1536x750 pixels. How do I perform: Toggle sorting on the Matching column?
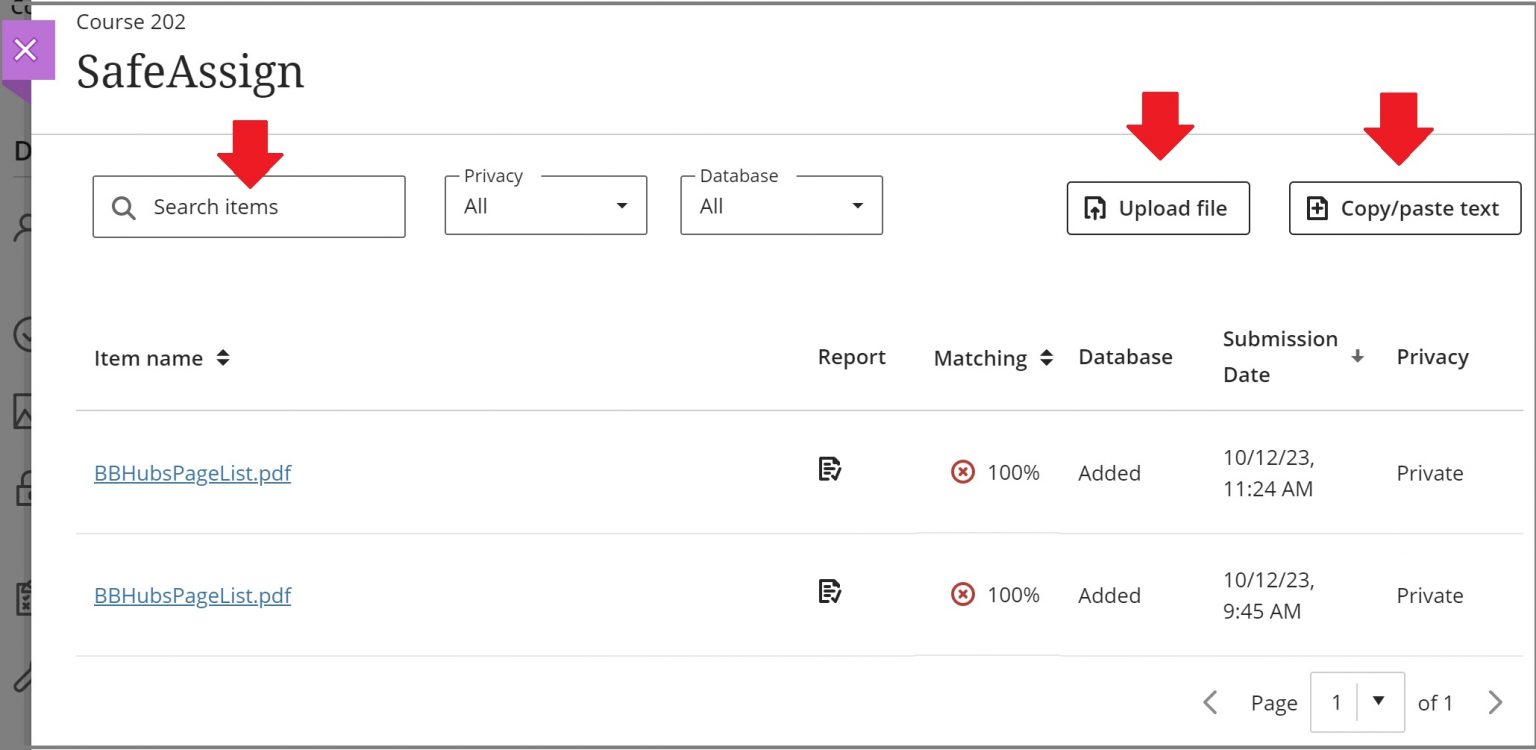(1046, 359)
